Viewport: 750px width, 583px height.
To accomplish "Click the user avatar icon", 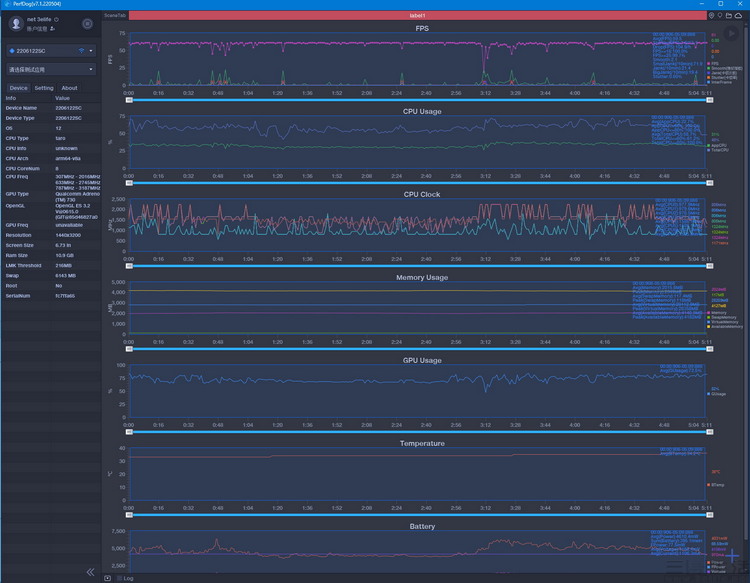I will 16,23.
